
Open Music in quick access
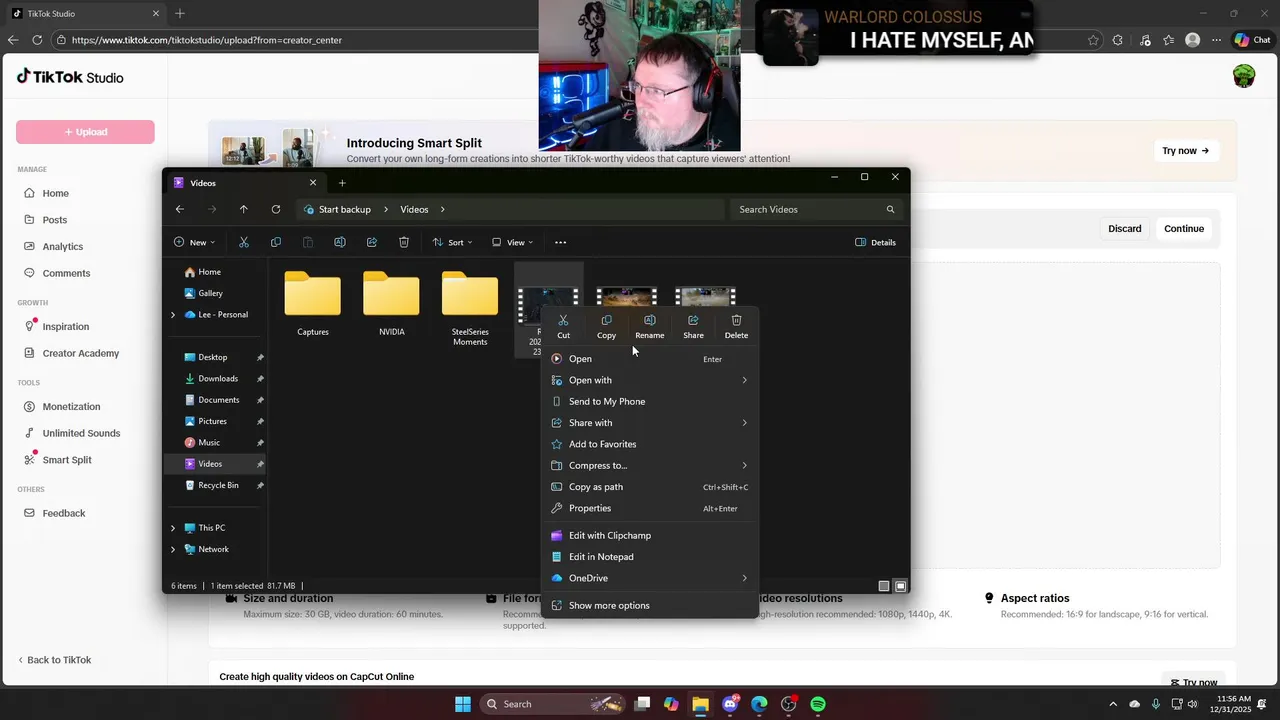tap(209, 442)
